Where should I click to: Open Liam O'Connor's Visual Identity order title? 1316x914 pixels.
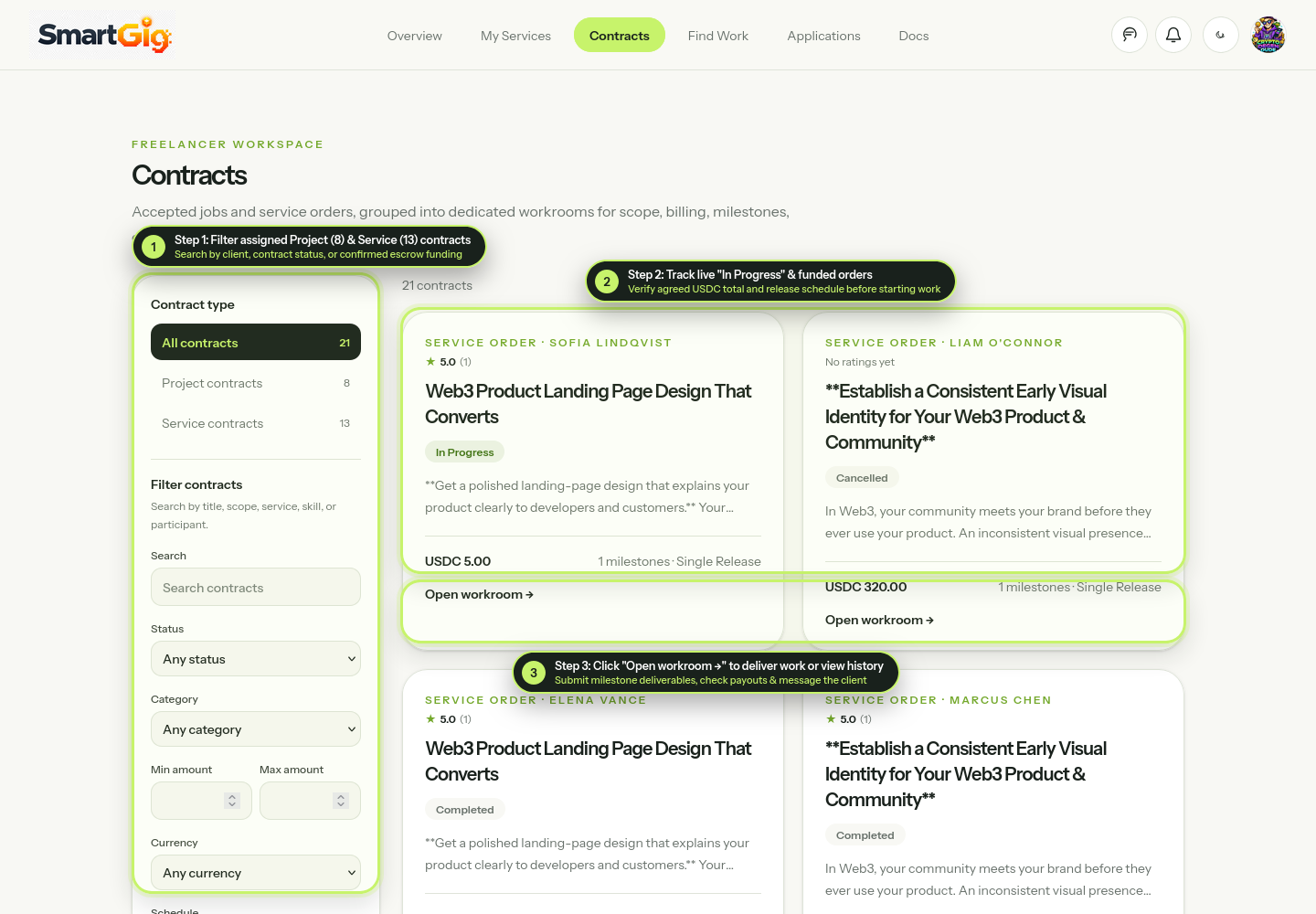(966, 417)
